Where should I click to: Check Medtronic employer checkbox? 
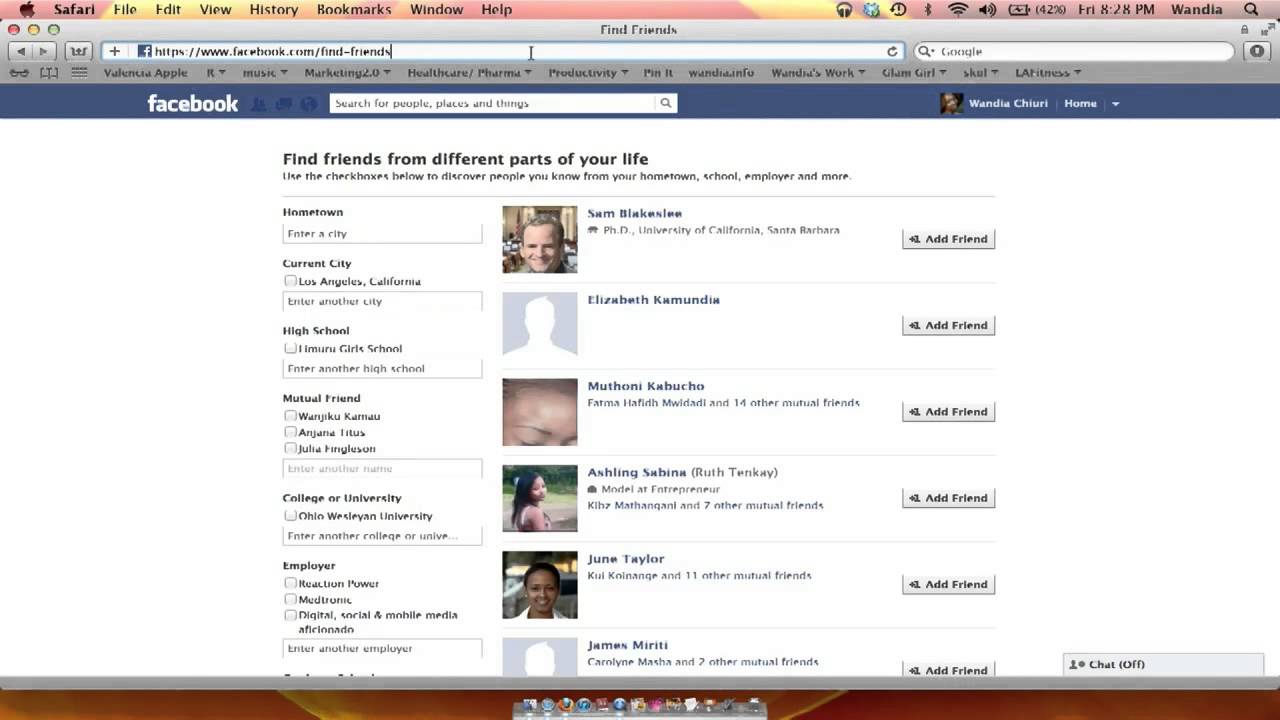pos(290,600)
